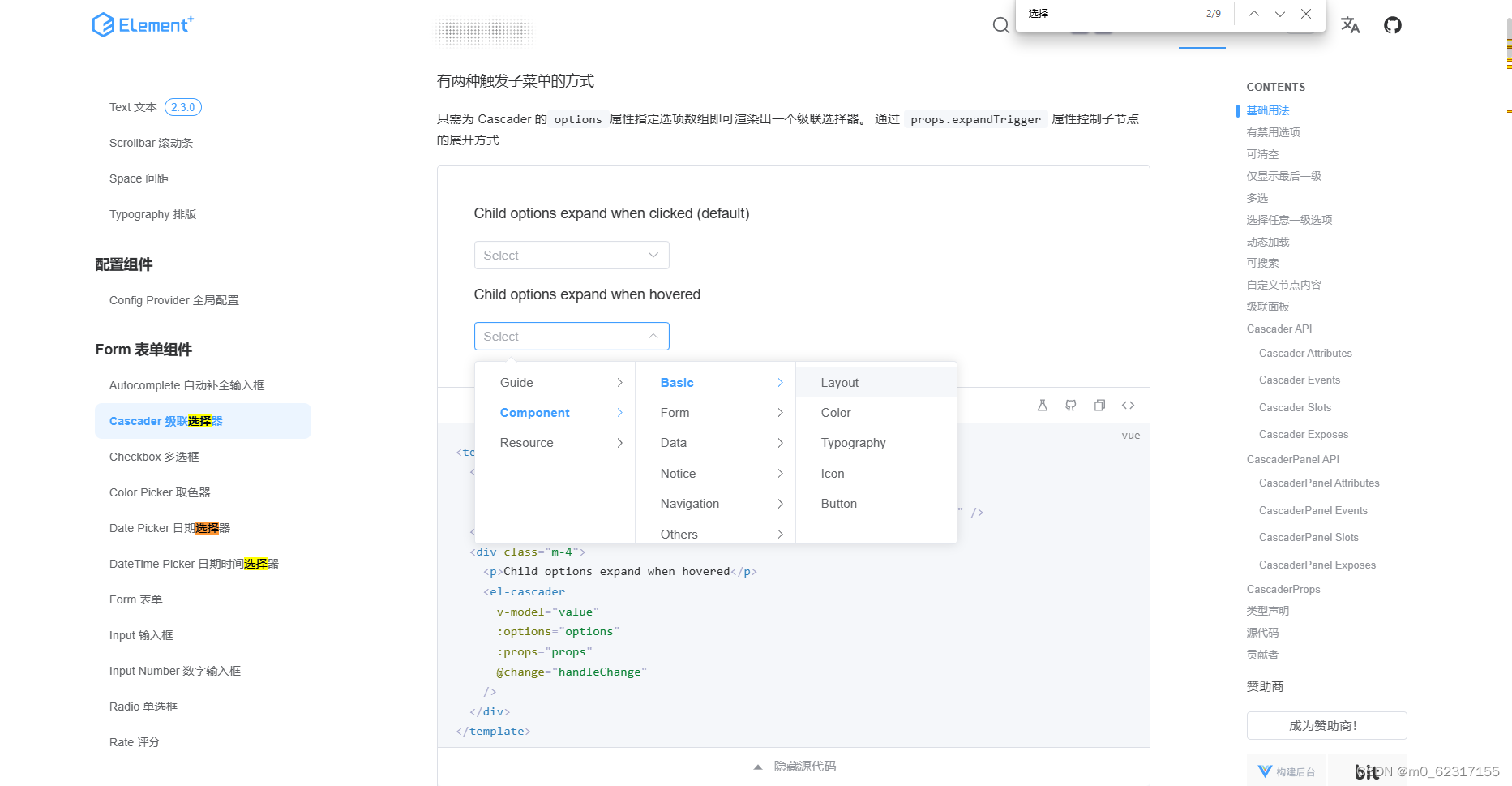1512x786 pixels.
Task: Expand the 'Basic' cascader submenu chevron
Action: [779, 382]
